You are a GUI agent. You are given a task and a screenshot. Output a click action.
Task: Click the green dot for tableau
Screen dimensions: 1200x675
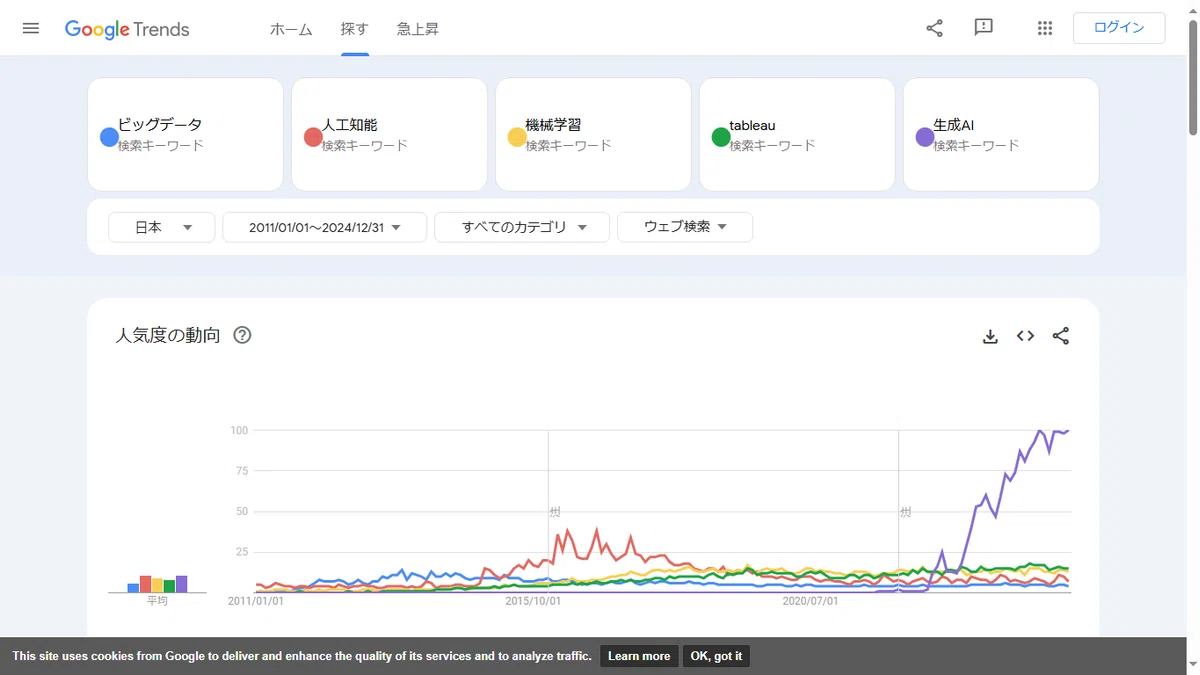click(721, 137)
